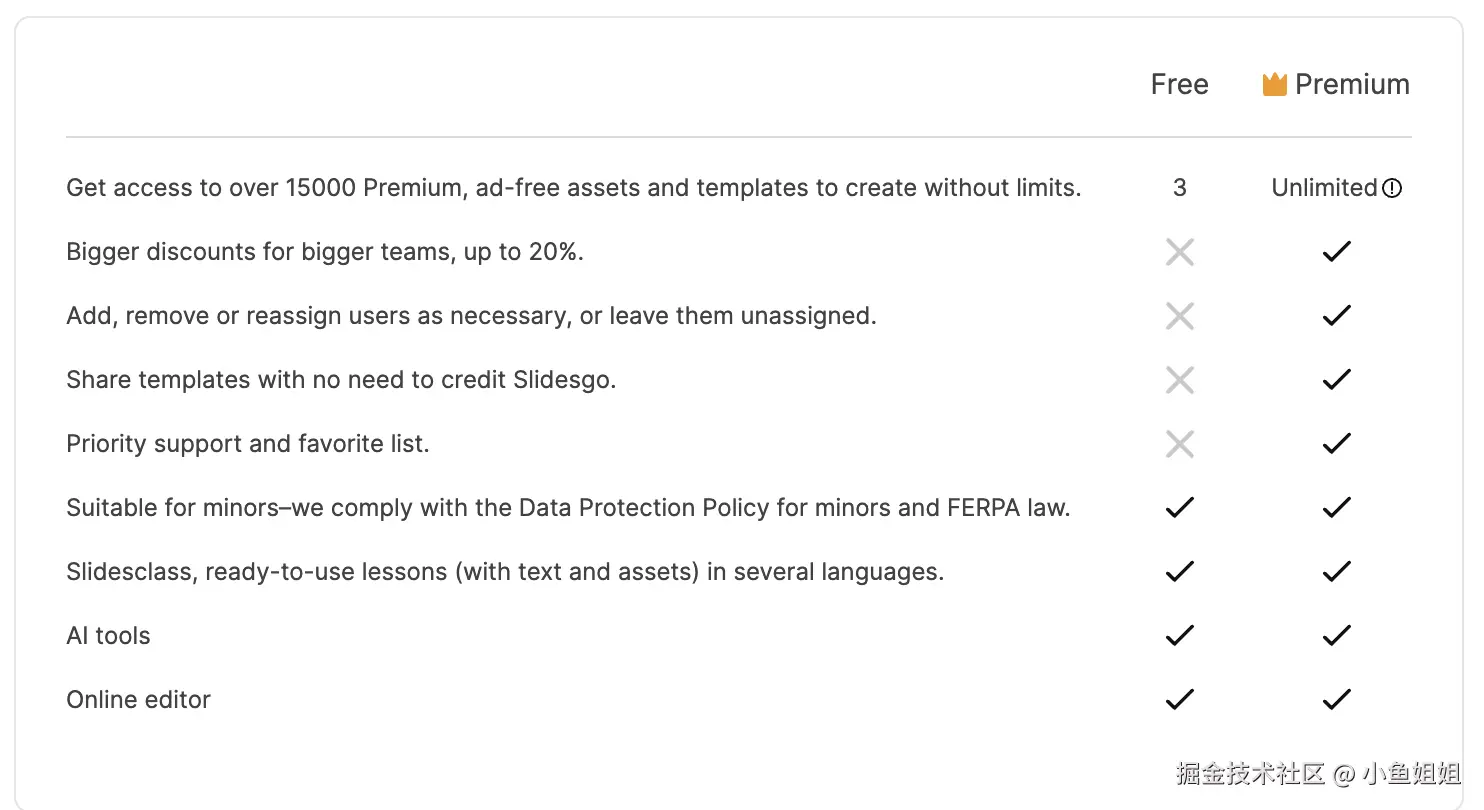1484x810 pixels.
Task: Click the Free X mark for bigger discounts
Action: 1180,252
